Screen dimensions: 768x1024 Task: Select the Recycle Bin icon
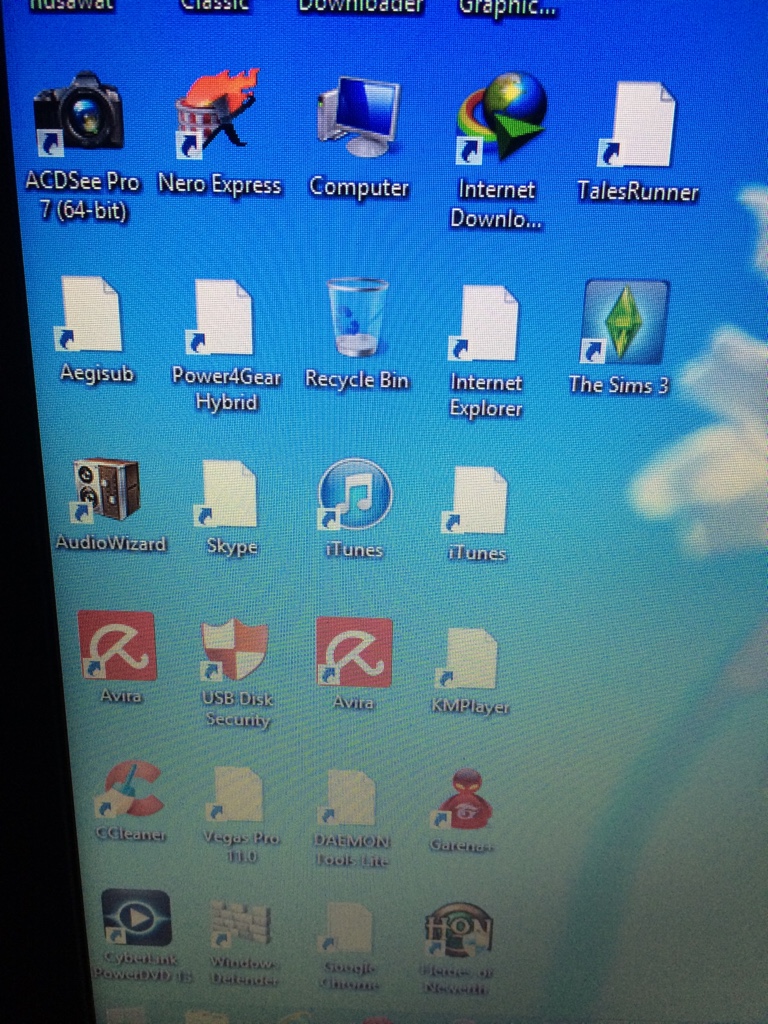coord(357,317)
